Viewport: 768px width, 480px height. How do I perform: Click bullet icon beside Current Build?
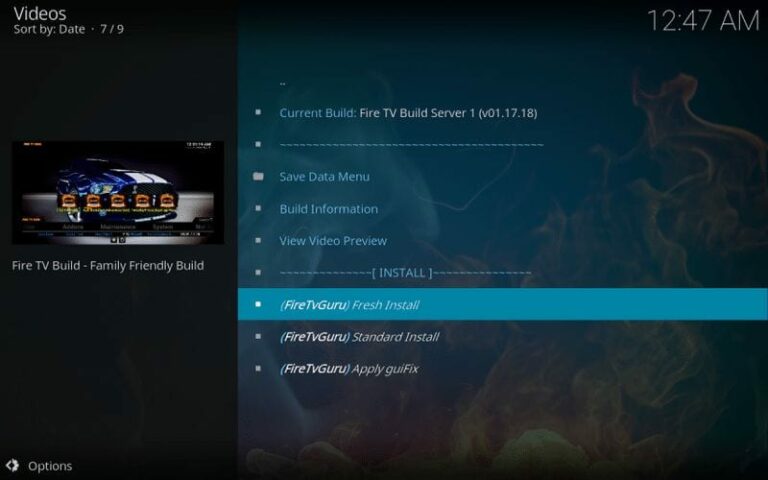pos(258,112)
